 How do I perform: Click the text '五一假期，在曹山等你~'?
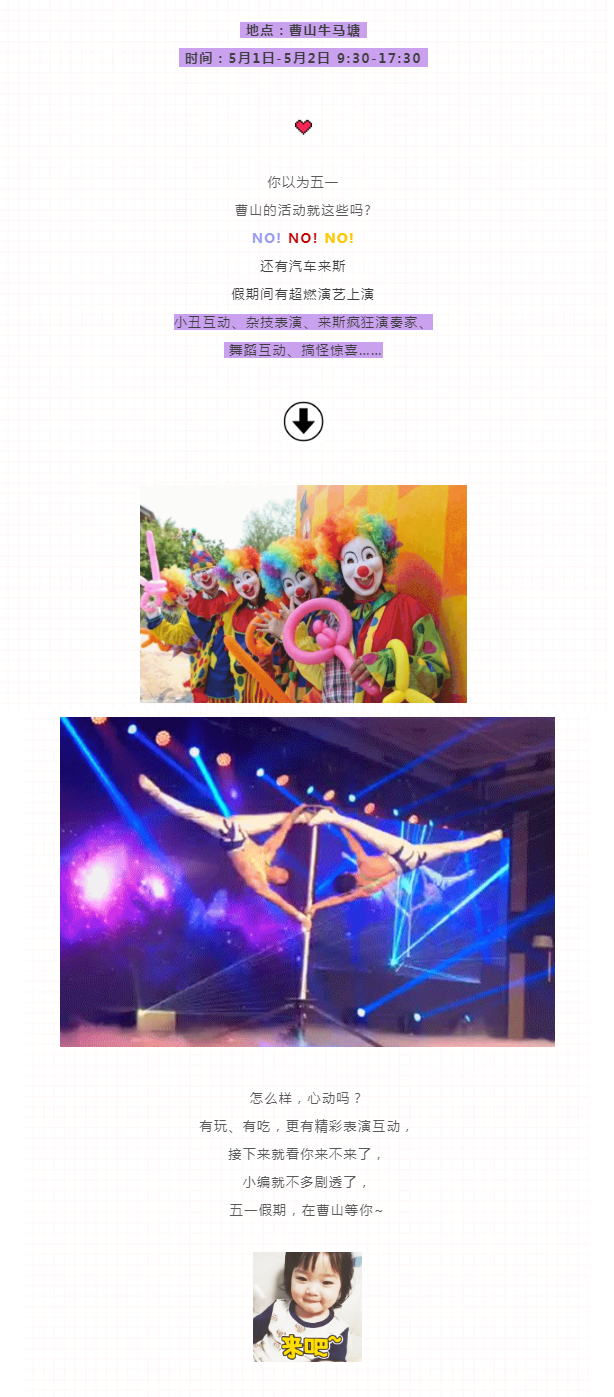(306, 1210)
